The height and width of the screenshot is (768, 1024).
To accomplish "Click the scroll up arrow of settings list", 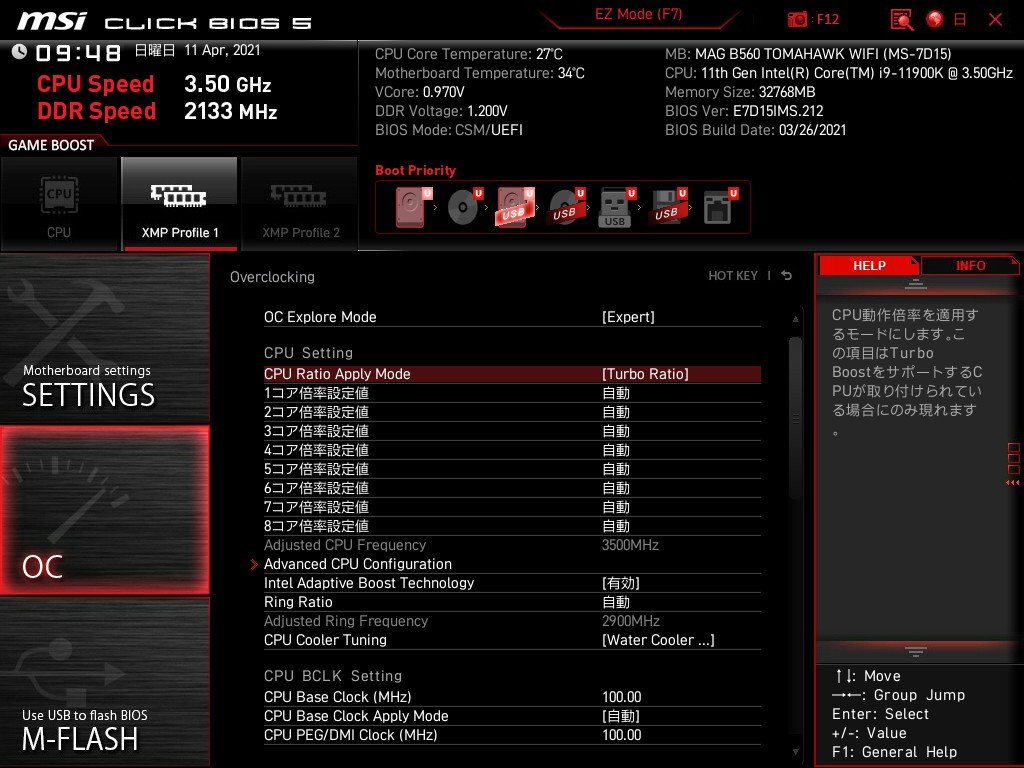I will click(x=795, y=319).
